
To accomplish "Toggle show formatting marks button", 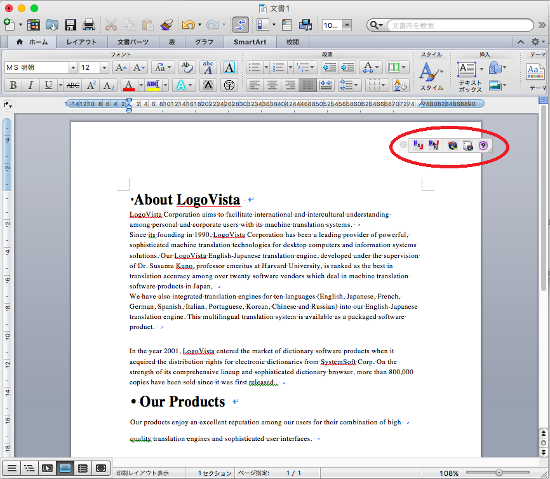I will coord(240,25).
